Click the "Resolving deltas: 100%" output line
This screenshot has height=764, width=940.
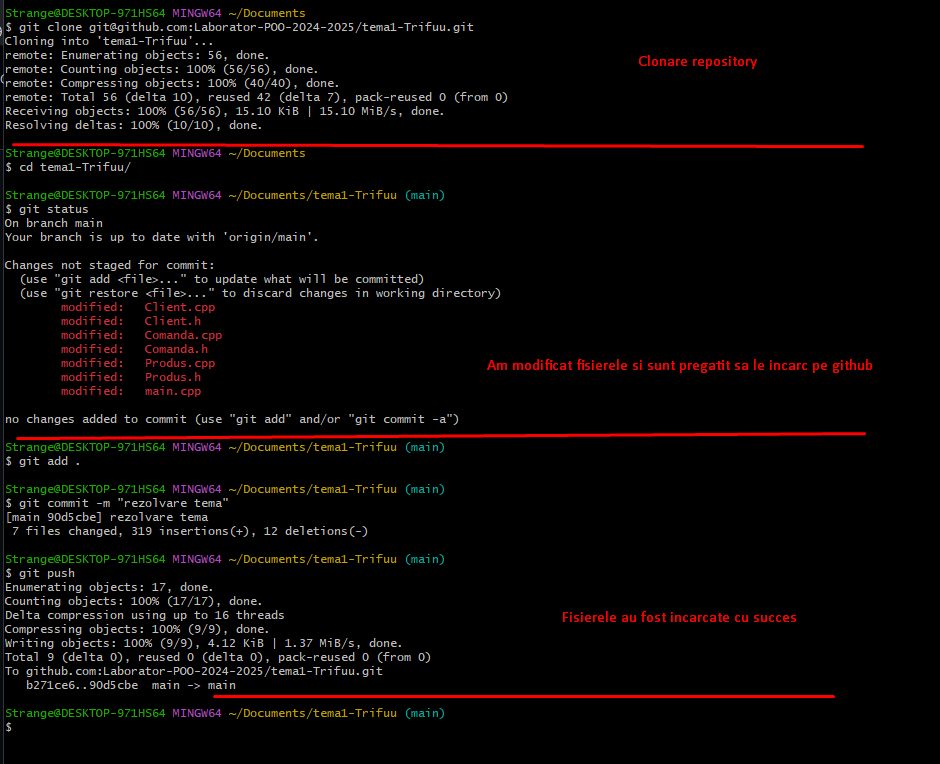tap(133, 125)
